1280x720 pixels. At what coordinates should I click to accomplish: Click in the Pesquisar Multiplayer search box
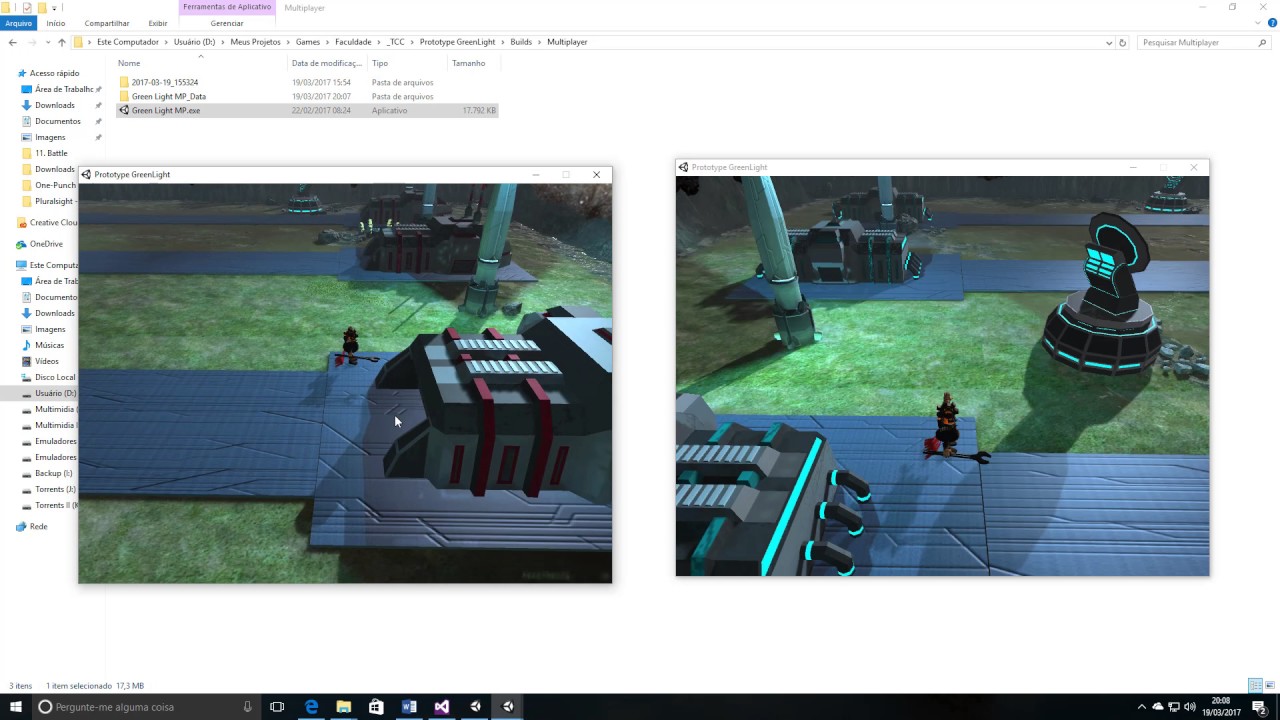click(x=1203, y=43)
